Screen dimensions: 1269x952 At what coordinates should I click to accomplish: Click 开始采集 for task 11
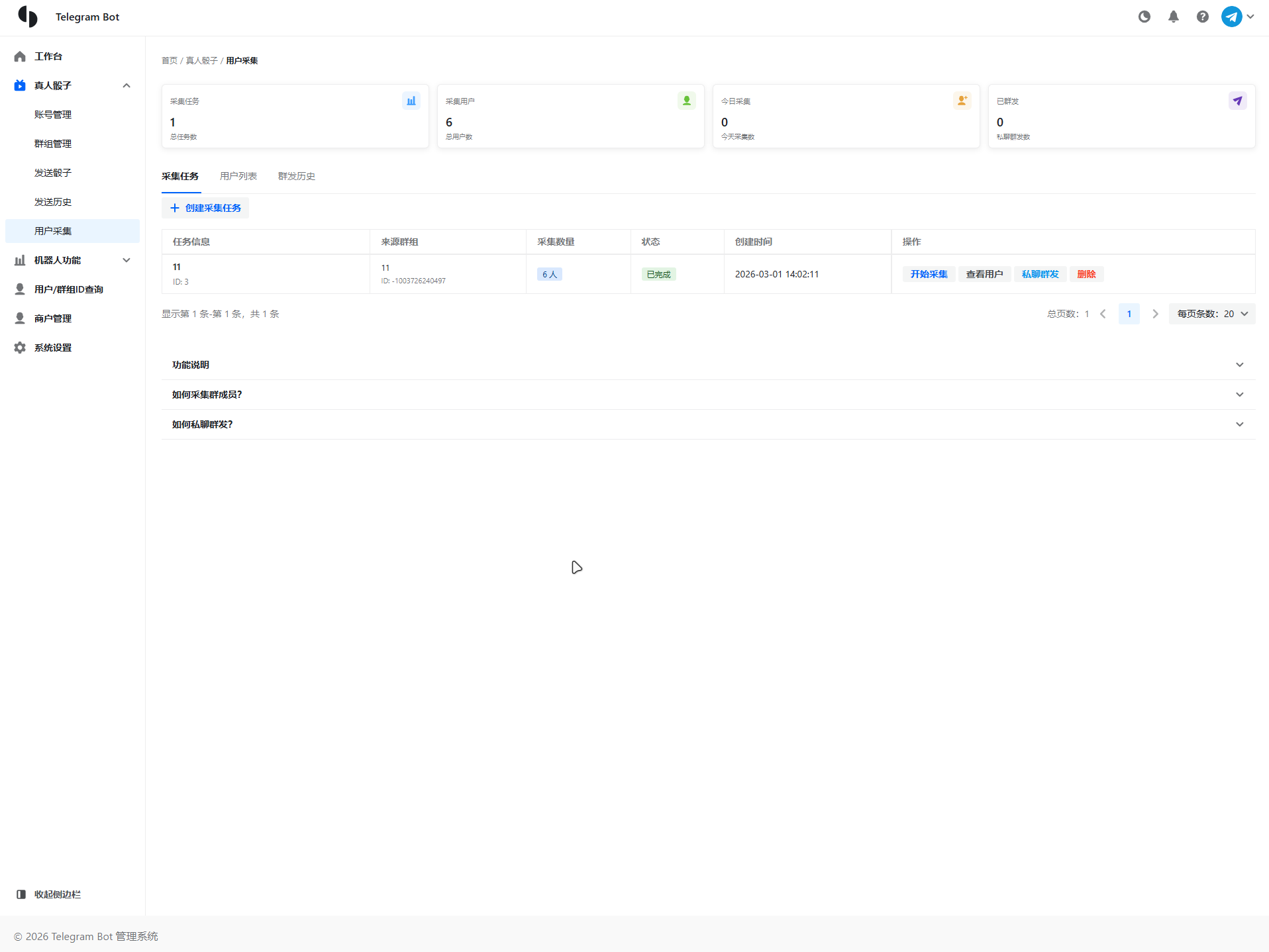point(929,274)
